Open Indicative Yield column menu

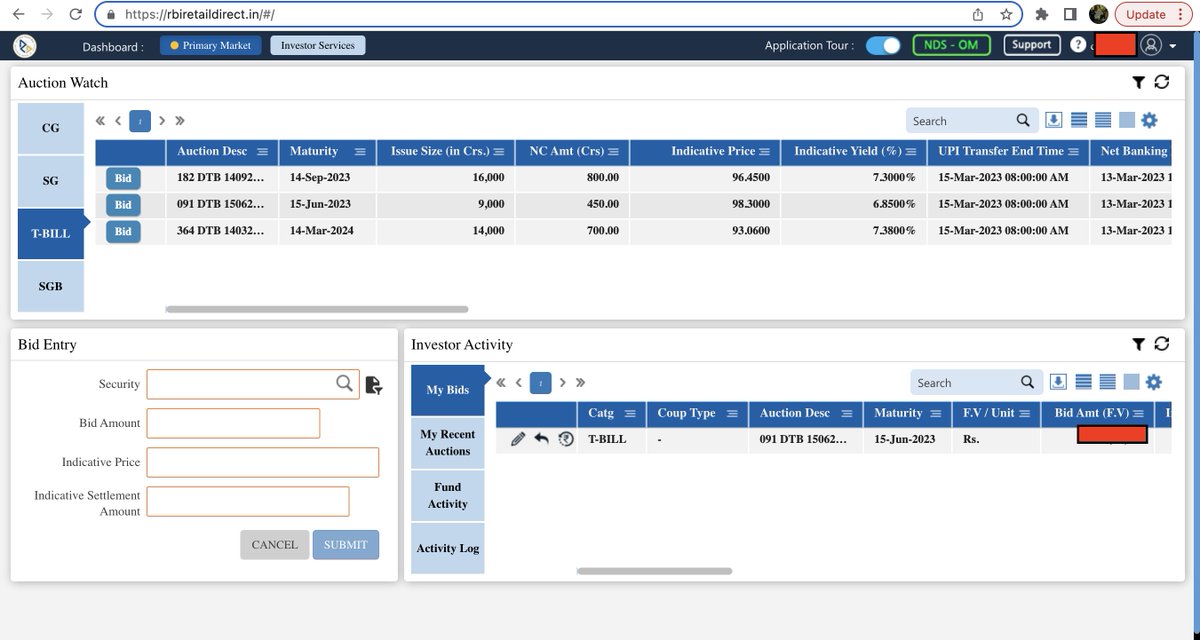click(909, 152)
